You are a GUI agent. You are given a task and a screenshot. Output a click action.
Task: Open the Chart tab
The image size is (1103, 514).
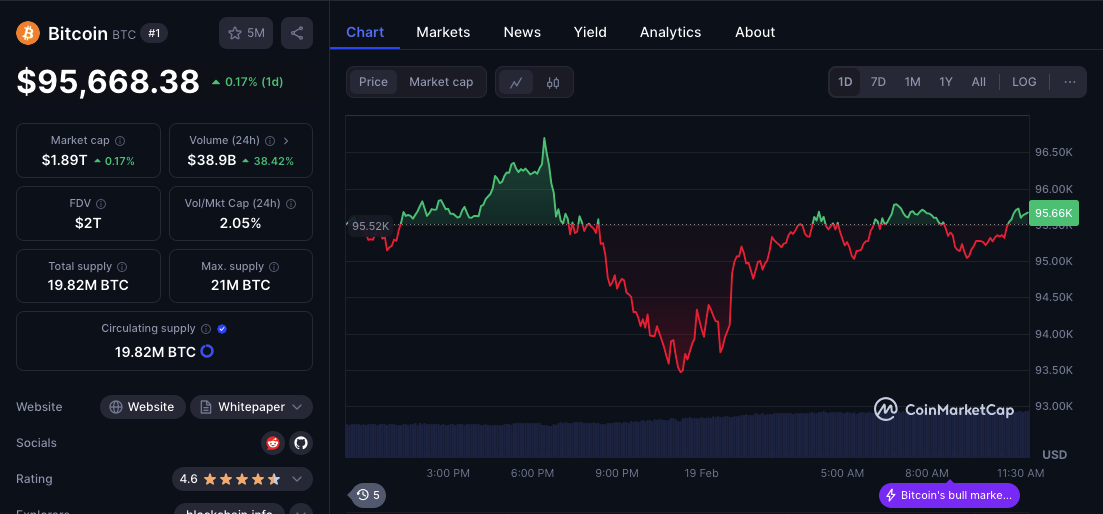365,32
